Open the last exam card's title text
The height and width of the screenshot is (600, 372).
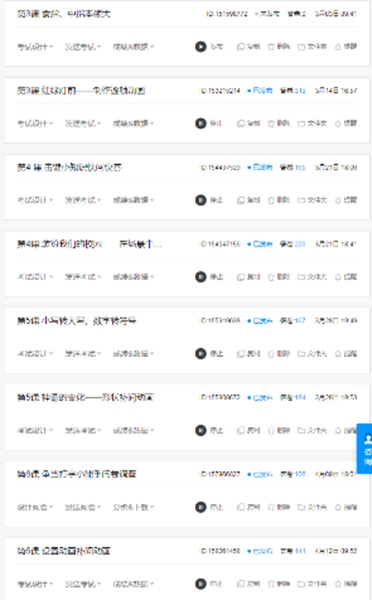point(64,551)
